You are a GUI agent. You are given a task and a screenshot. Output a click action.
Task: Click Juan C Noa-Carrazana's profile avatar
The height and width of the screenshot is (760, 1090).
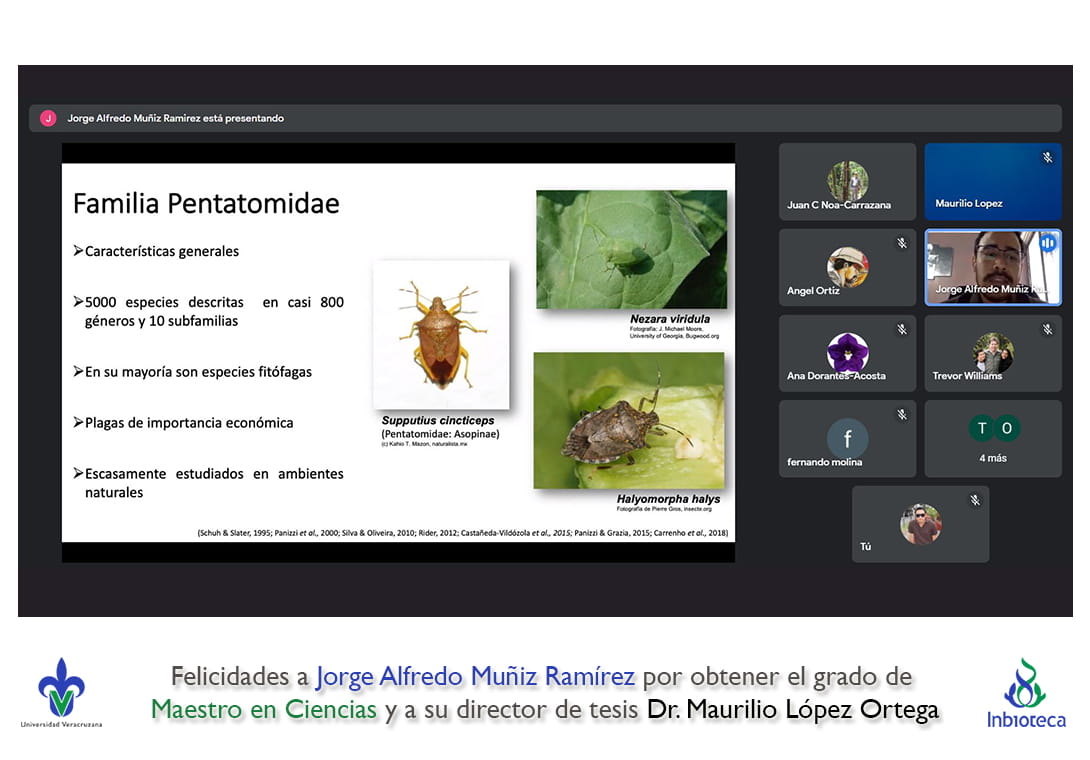pos(847,181)
